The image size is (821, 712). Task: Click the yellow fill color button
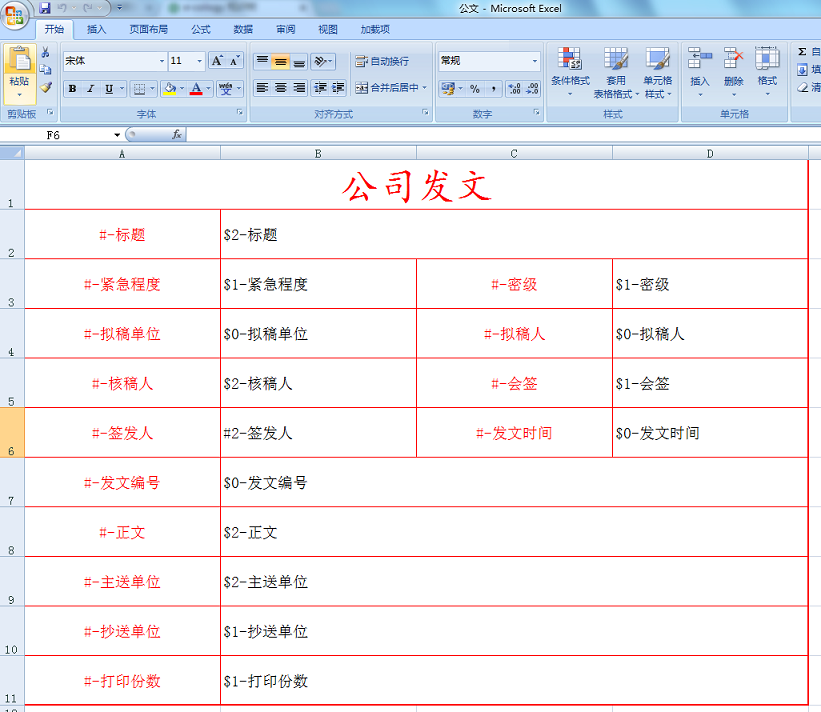click(168, 89)
